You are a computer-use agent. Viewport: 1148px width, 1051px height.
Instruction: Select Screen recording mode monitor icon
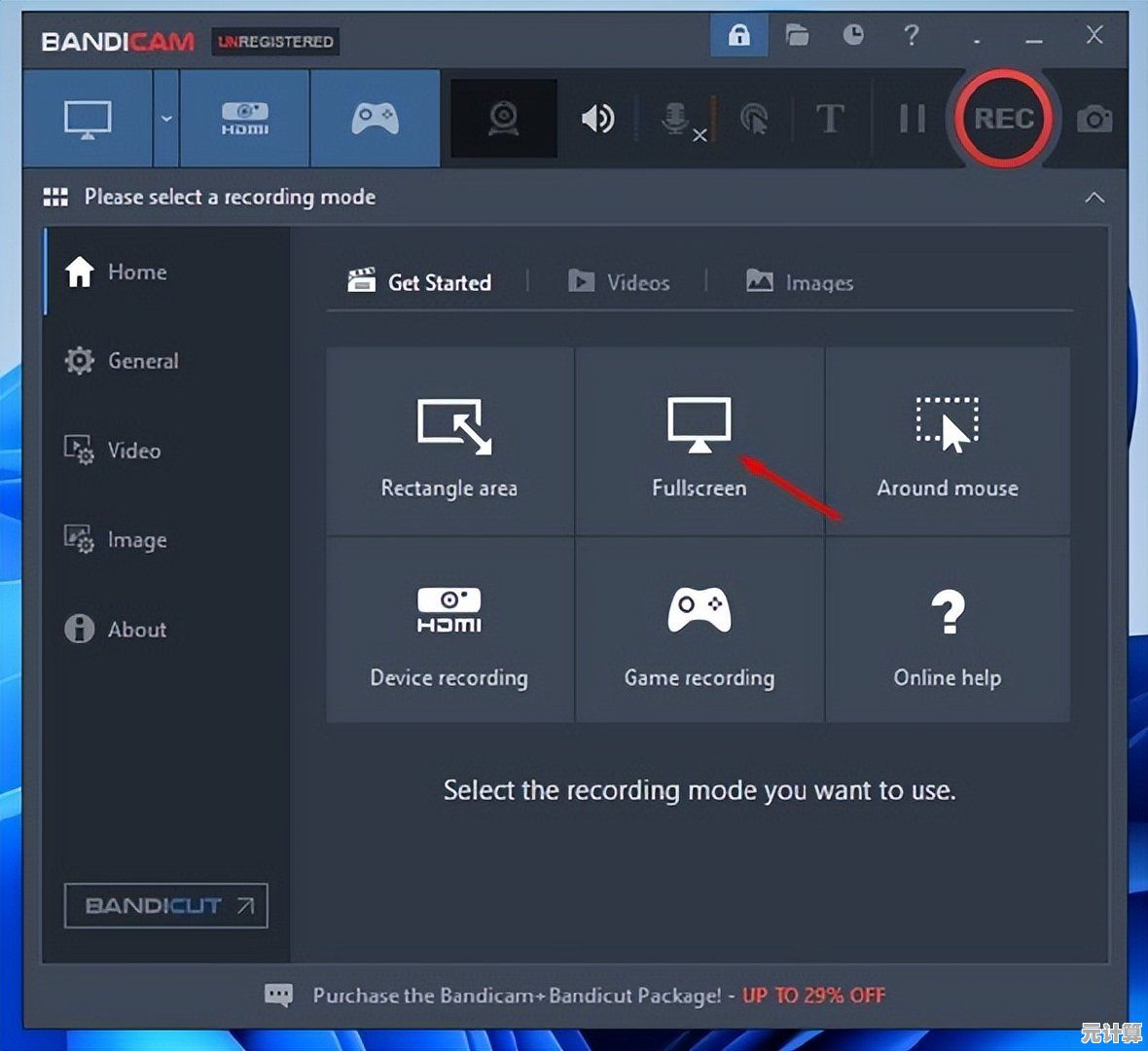point(88,119)
